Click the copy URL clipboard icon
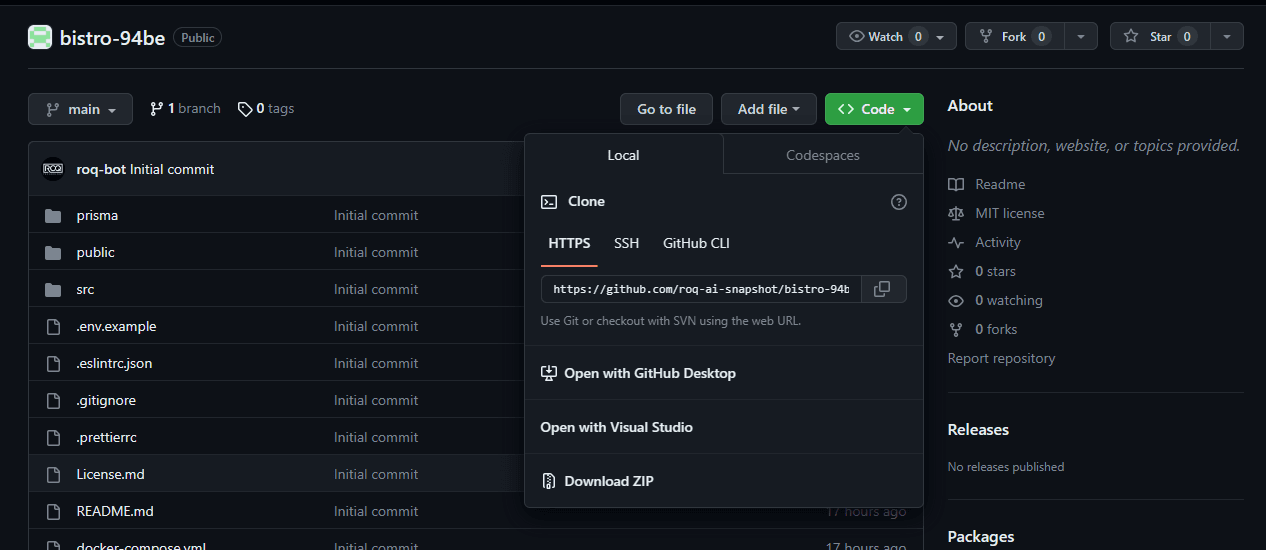 [x=882, y=289]
